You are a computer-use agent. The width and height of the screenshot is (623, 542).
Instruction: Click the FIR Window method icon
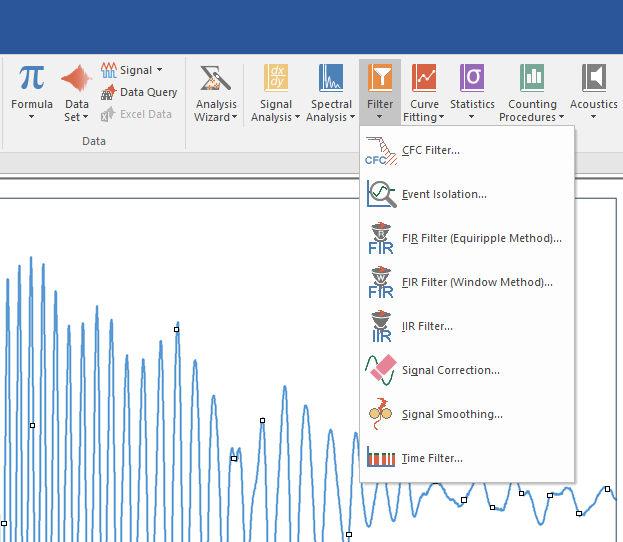381,282
